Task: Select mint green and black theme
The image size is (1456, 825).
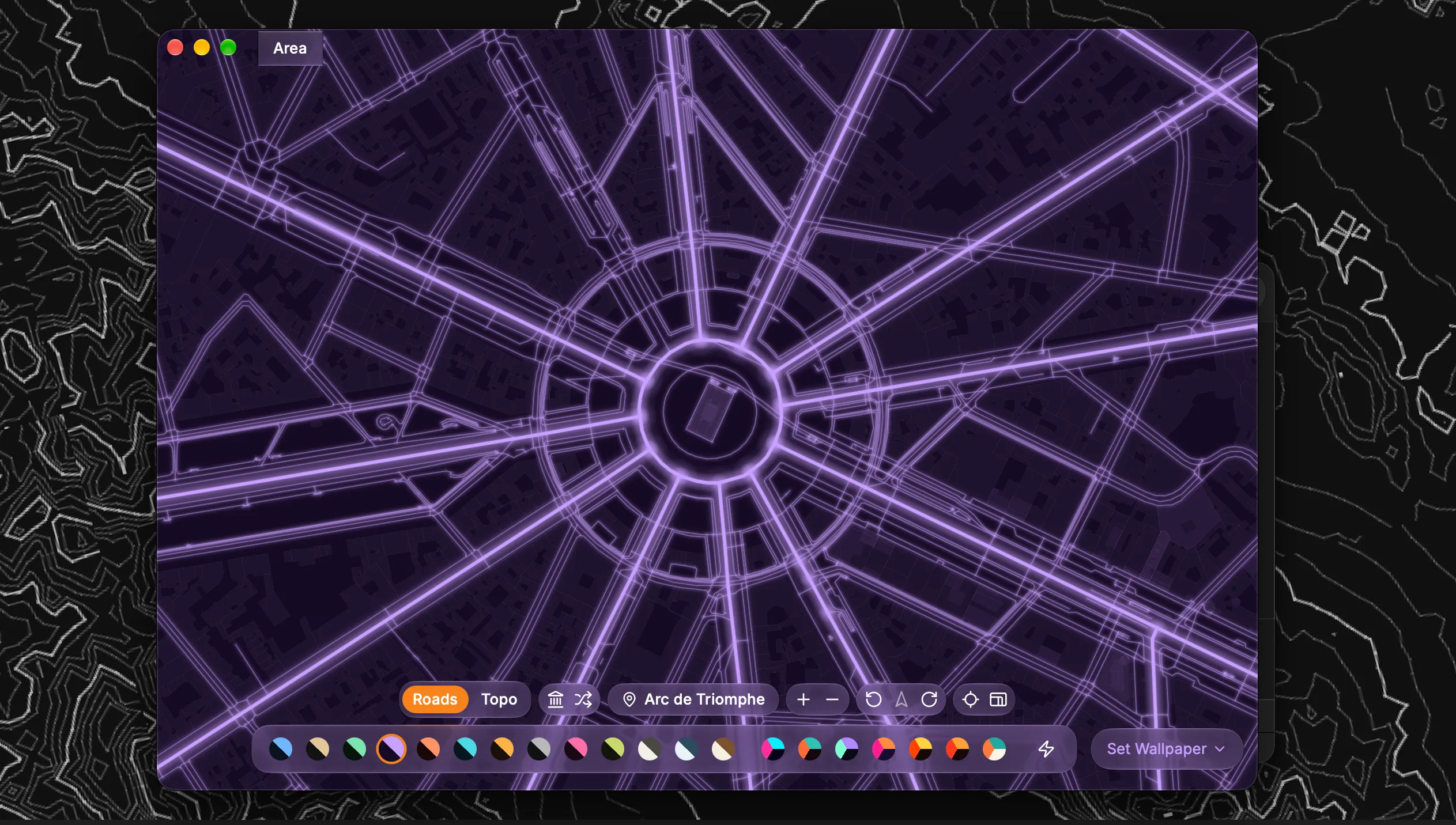Action: pos(354,749)
